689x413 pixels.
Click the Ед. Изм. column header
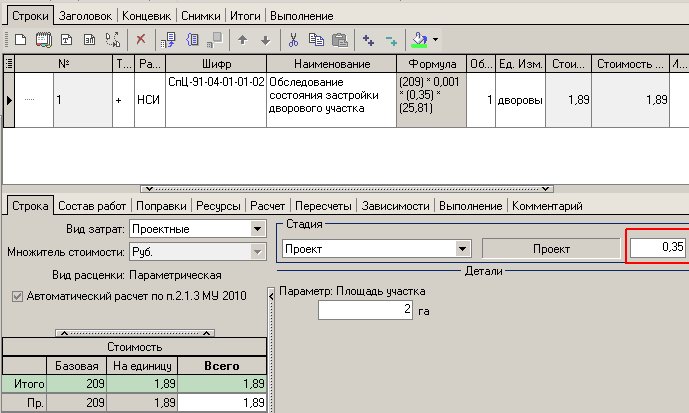coord(520,64)
